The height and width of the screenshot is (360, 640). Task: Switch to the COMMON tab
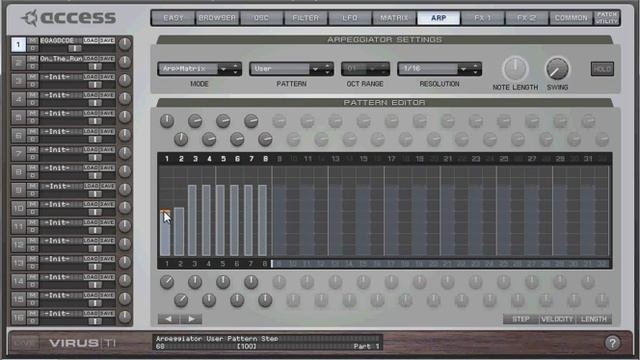pyautogui.click(x=571, y=18)
